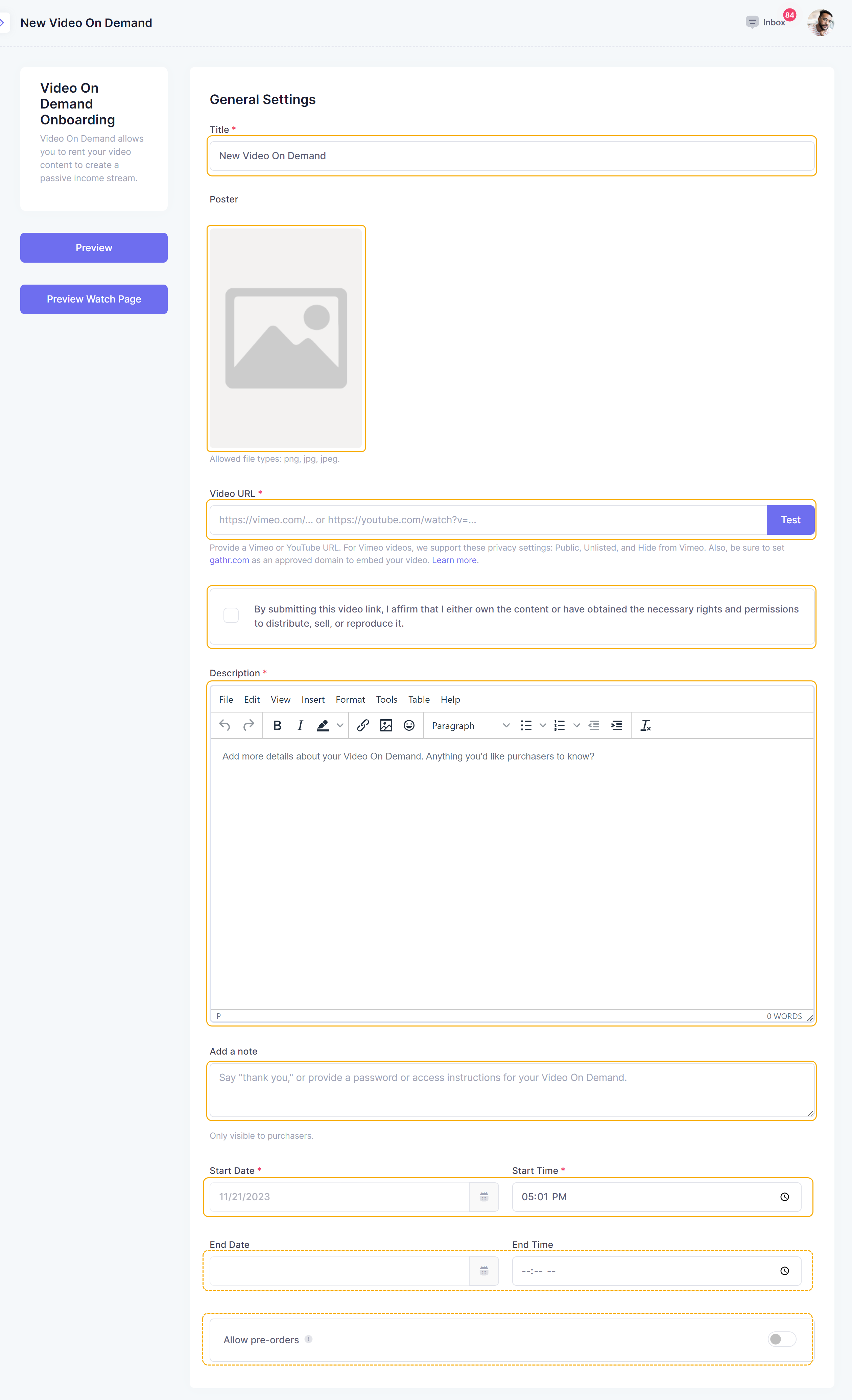Image resolution: width=852 pixels, height=1400 pixels.
Task: Click the Italic formatting icon
Action: [x=300, y=726]
